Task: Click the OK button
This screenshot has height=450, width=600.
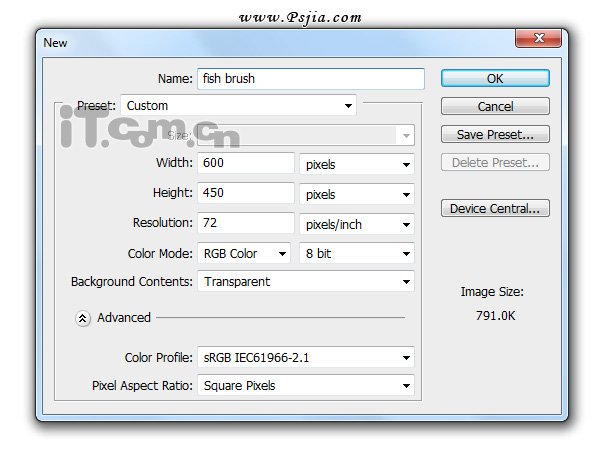Action: click(495, 78)
